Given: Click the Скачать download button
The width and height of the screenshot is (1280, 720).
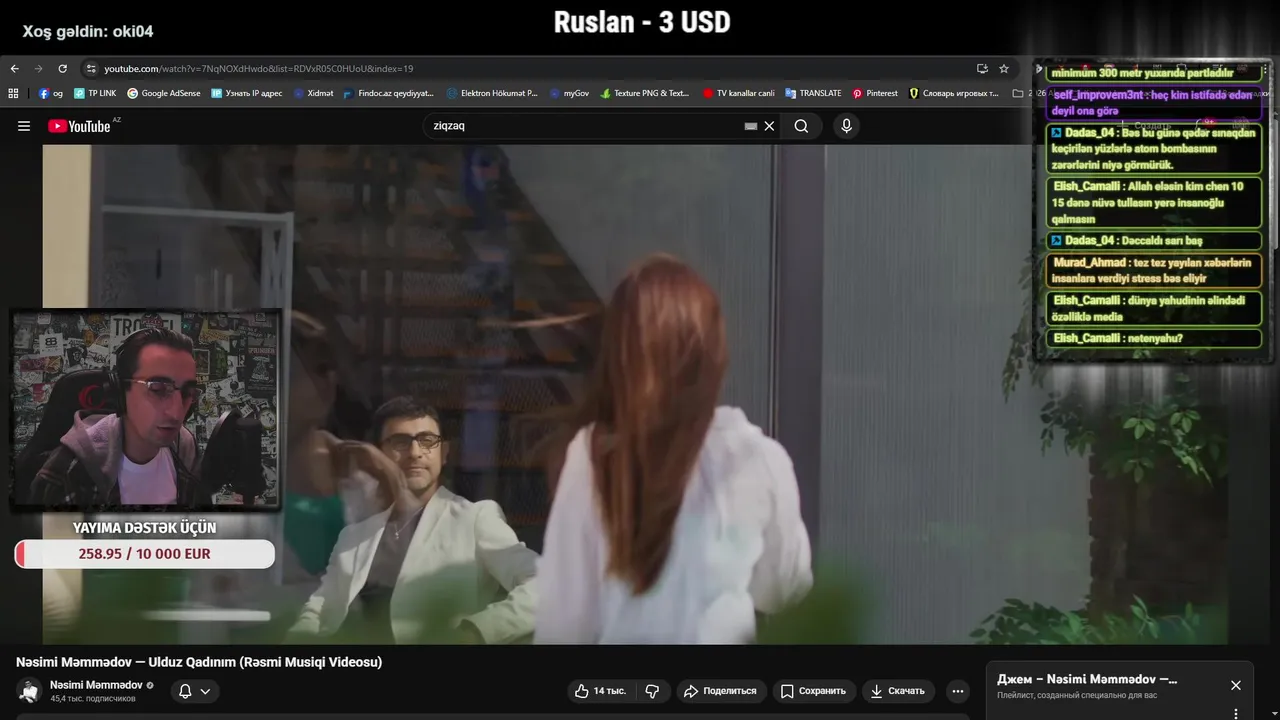Looking at the screenshot, I should point(897,691).
